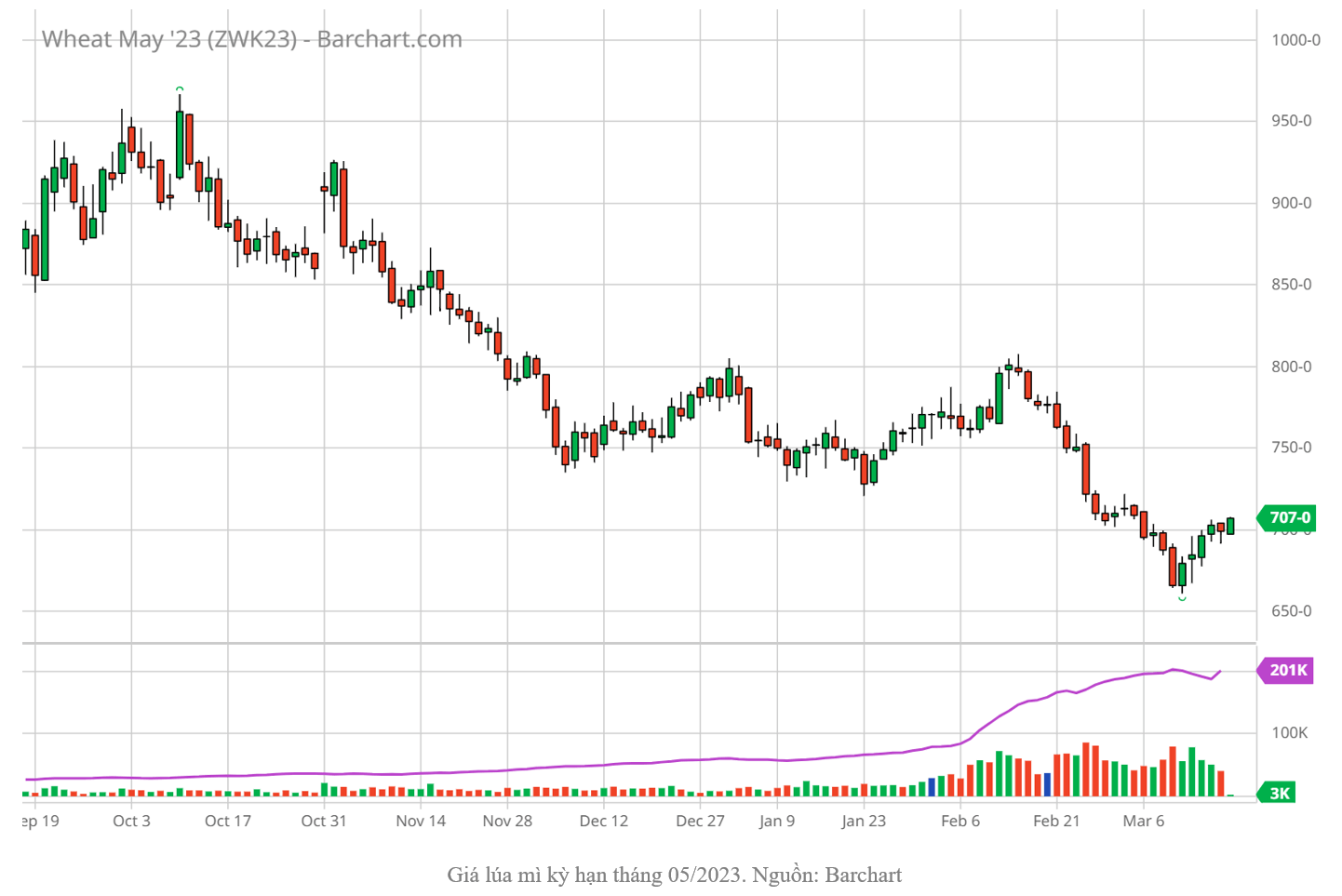Click the 900-0 price axis label
1342x896 pixels.
click(1292, 203)
